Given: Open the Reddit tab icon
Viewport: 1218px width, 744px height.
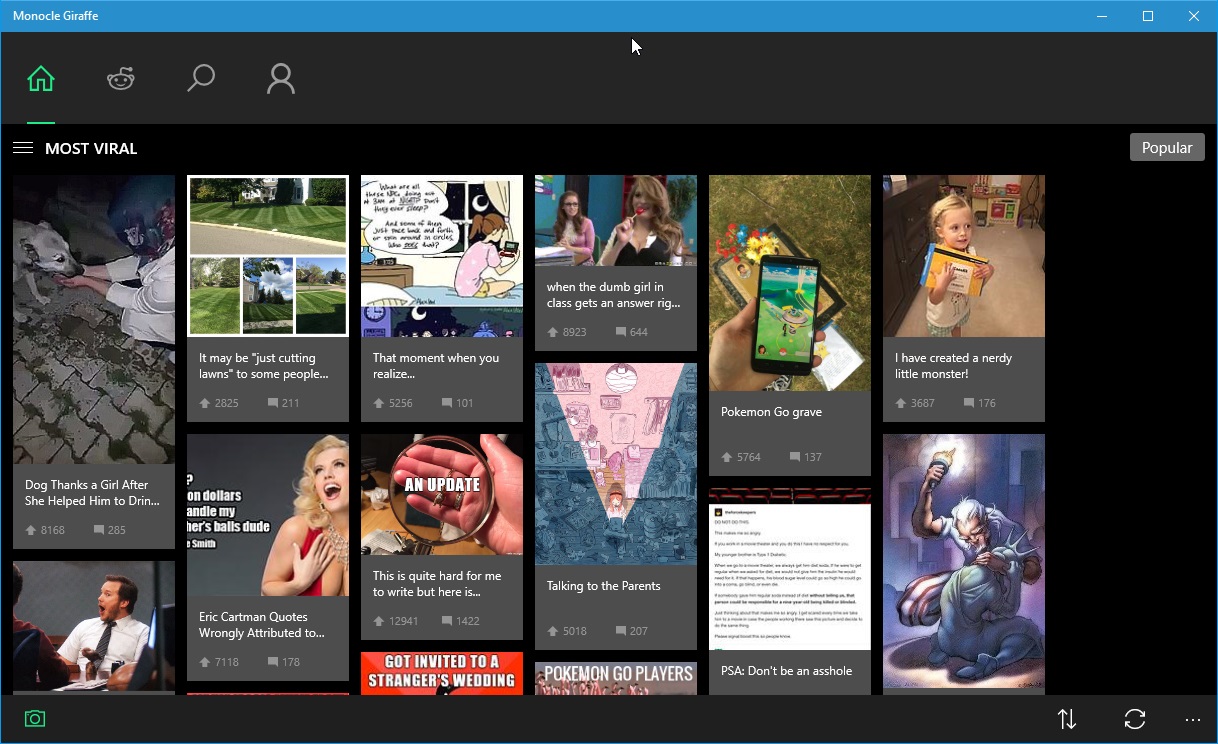Looking at the screenshot, I should pos(121,79).
